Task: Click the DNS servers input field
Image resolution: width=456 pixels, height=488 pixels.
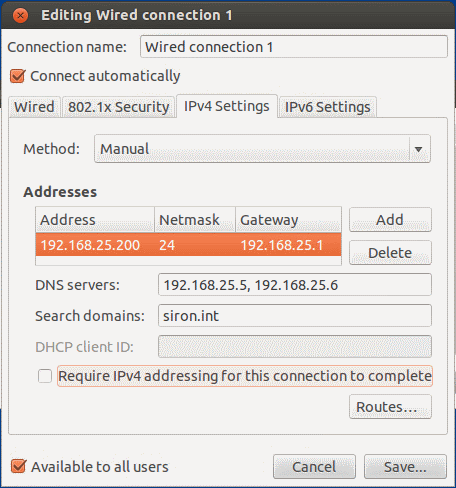Action: click(295, 285)
